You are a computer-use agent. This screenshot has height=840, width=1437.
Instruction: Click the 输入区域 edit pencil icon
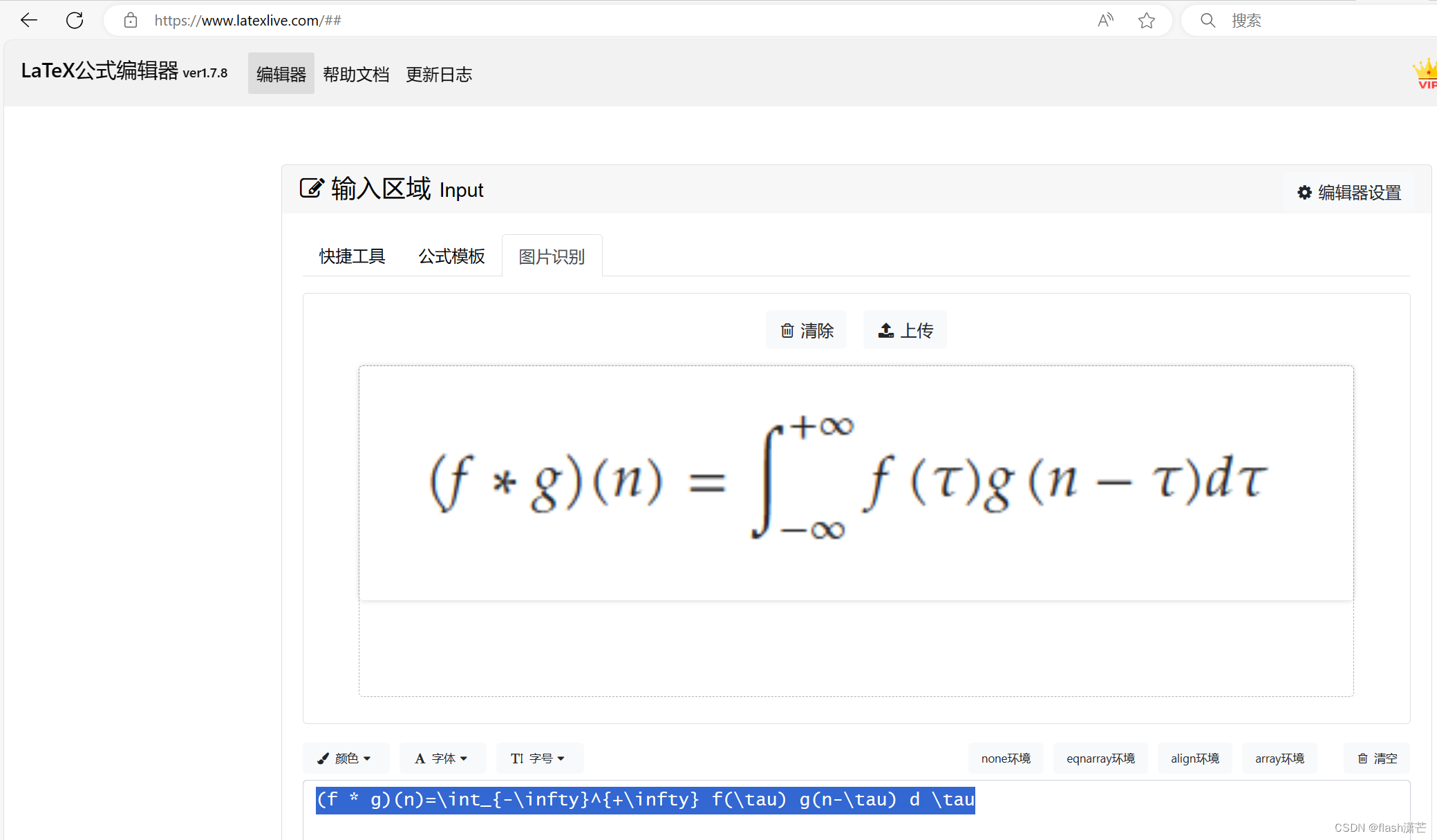pos(311,189)
